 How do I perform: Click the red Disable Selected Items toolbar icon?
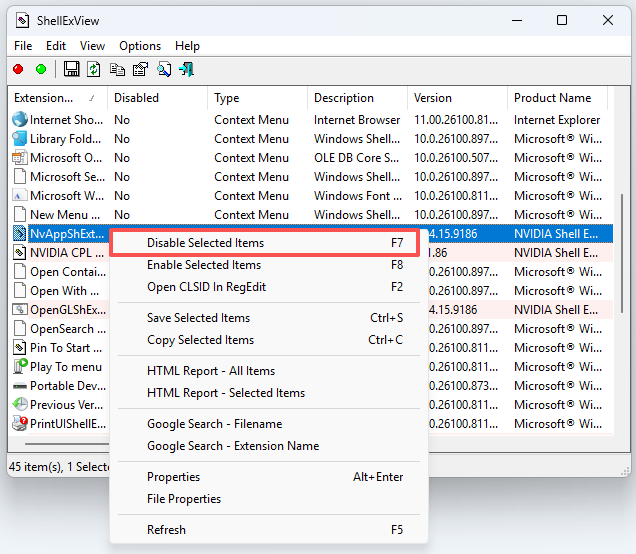[18, 69]
